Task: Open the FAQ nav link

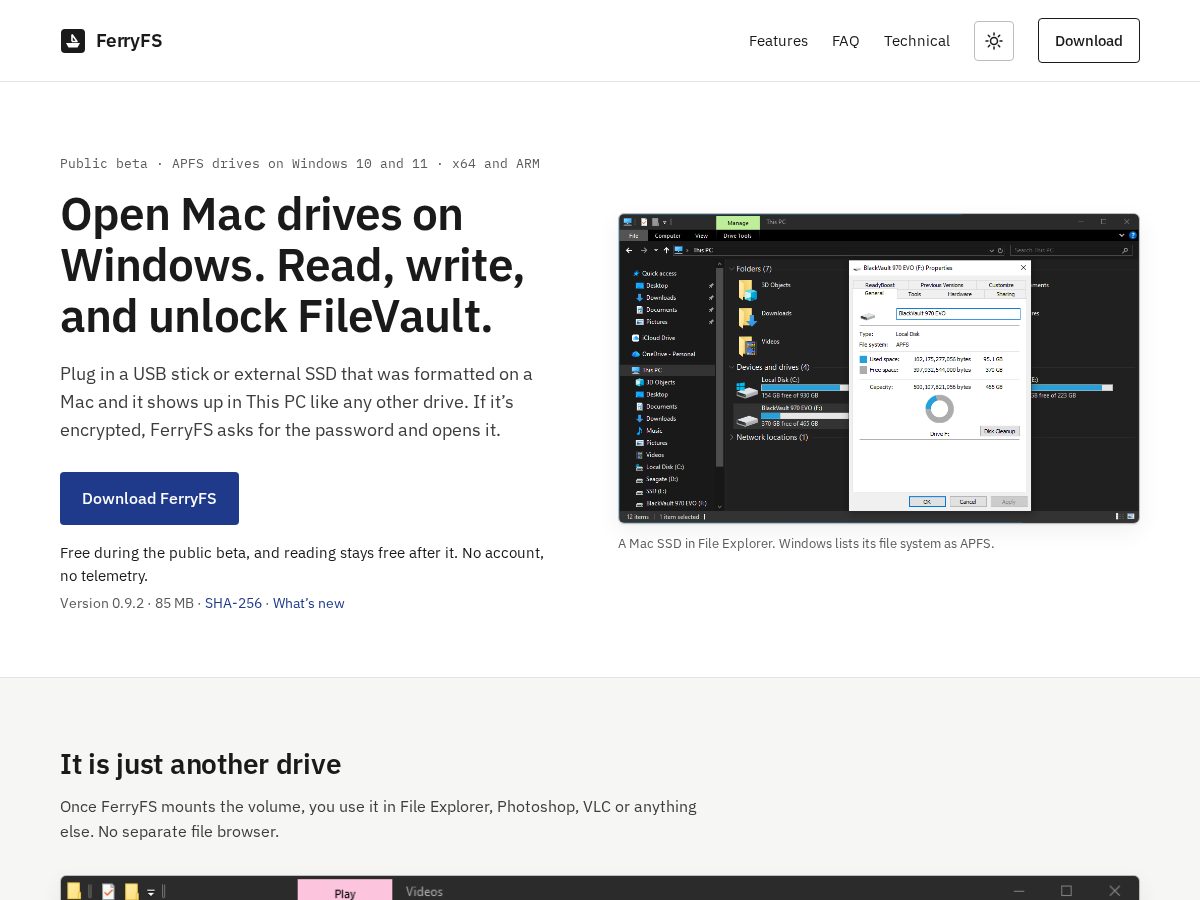Action: tap(846, 41)
